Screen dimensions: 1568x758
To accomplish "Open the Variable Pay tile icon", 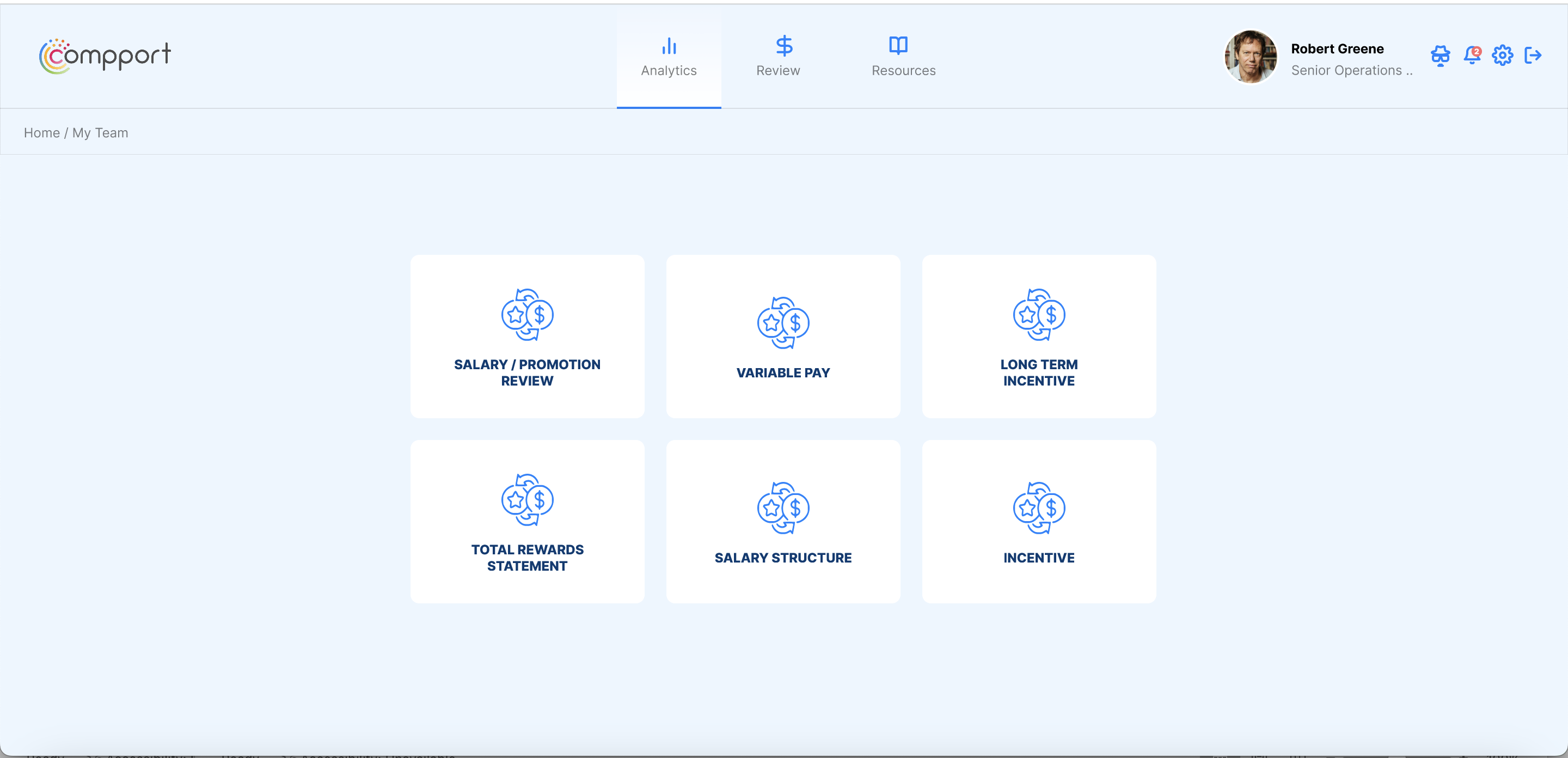I will 783,323.
